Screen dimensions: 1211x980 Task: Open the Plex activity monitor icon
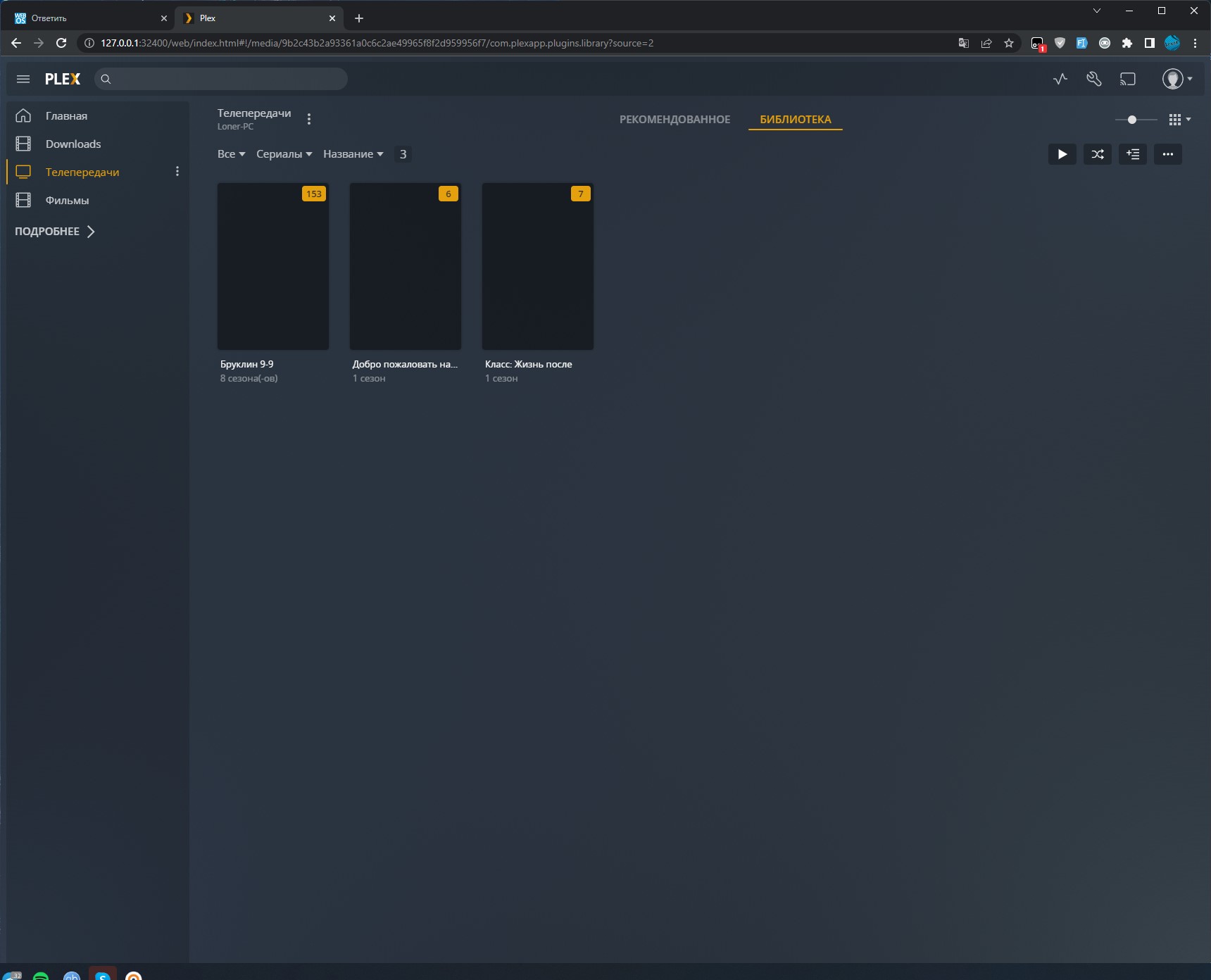click(1060, 79)
